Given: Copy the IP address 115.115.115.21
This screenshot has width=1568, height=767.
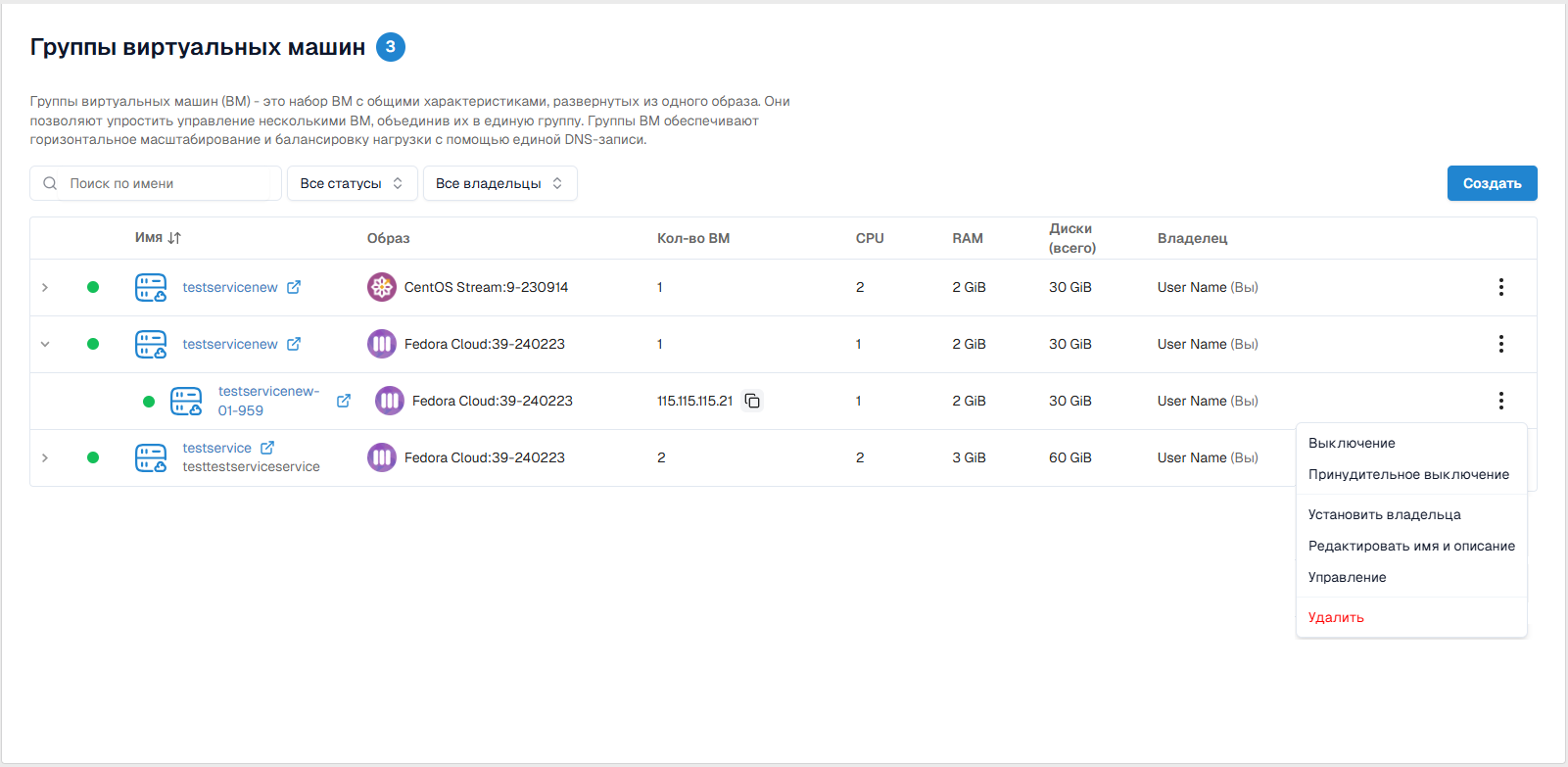Looking at the screenshot, I should (752, 401).
